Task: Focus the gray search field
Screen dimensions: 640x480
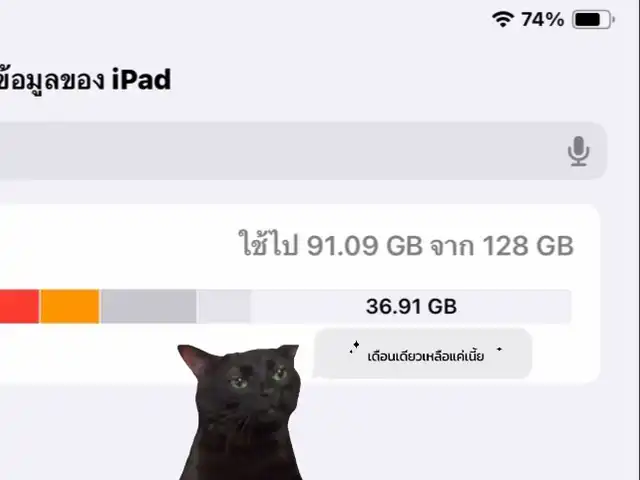Action: (303, 151)
